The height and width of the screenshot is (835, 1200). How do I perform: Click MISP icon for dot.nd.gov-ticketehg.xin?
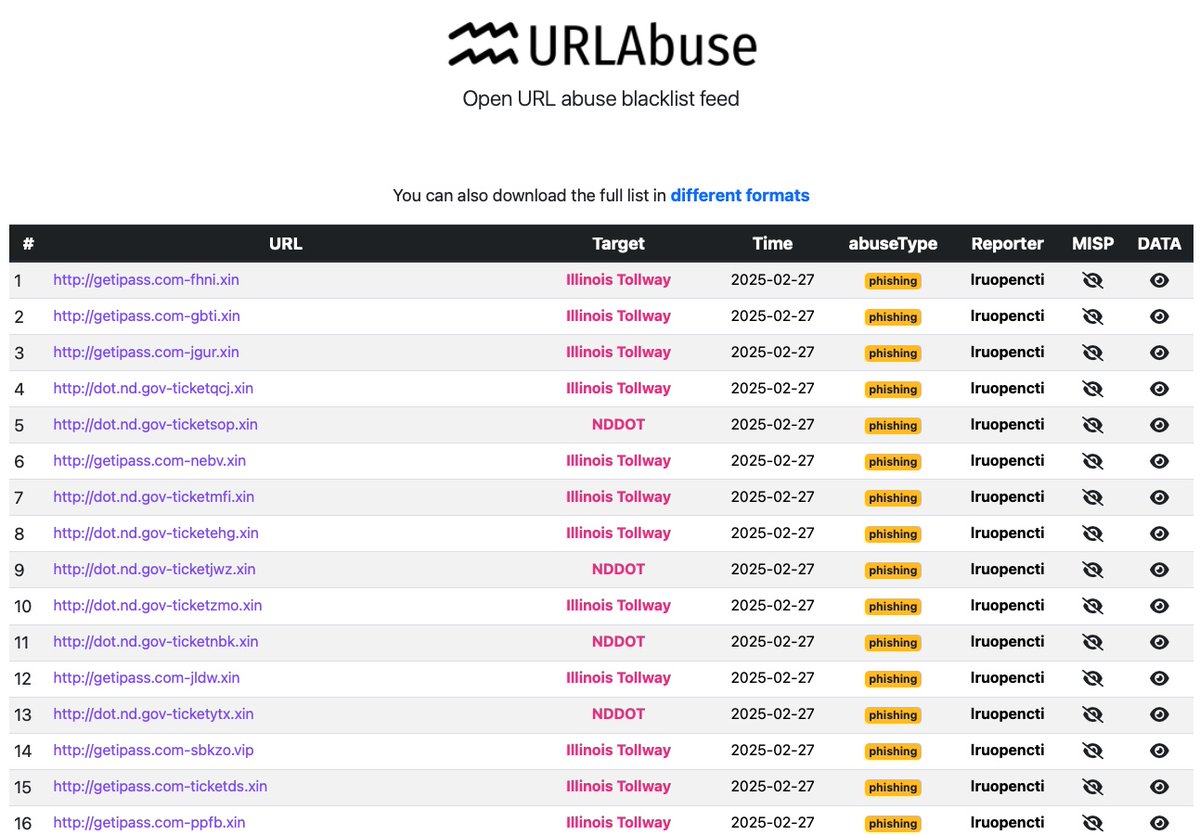click(x=1092, y=533)
